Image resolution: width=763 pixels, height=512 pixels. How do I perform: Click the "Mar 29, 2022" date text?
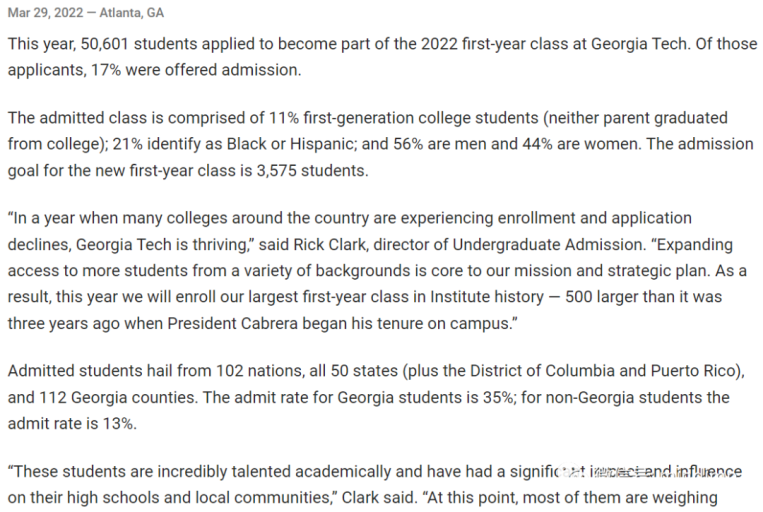point(45,13)
